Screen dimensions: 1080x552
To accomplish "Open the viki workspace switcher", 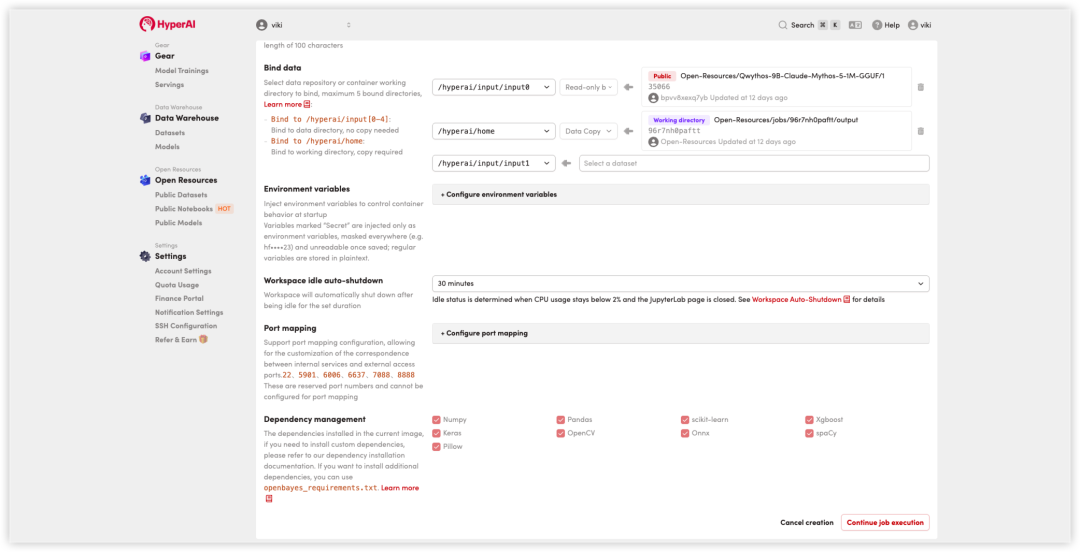I will [304, 25].
